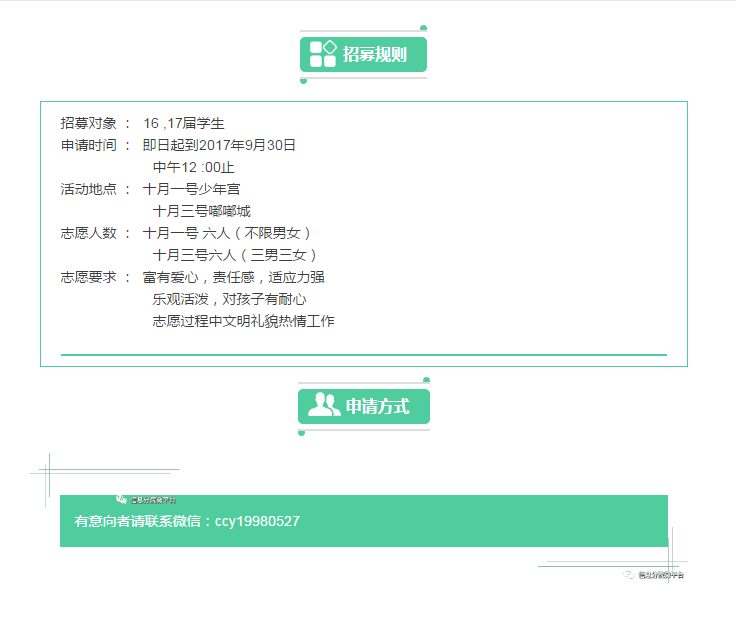Click the 申请方式 header badge
Viewport: 736px width, 617px height.
coord(364,406)
